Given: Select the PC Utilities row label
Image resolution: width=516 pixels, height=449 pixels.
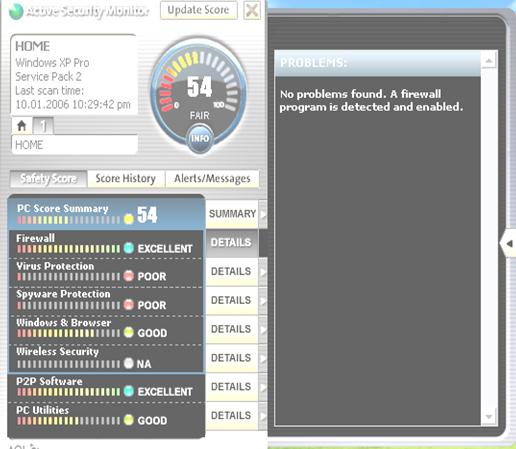Looking at the screenshot, I should (x=43, y=410).
